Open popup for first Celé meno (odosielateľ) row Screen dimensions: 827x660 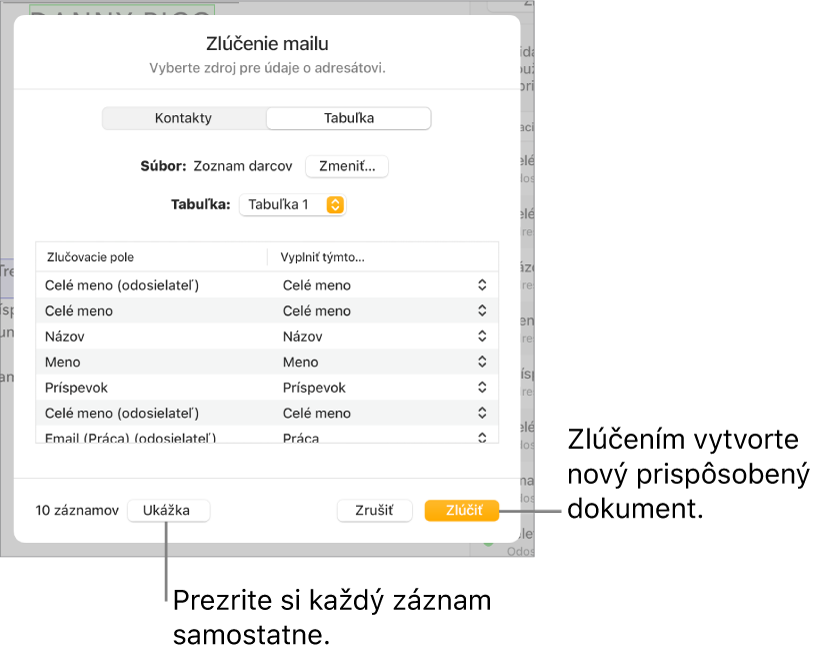coord(482,285)
